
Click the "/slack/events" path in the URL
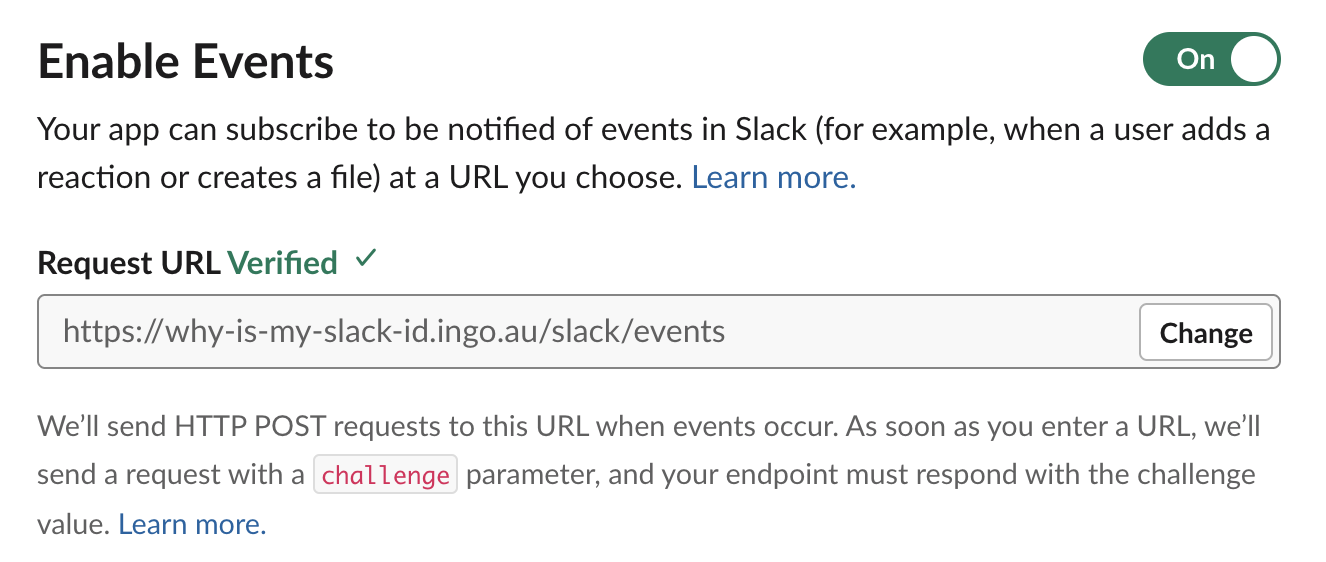coord(630,331)
